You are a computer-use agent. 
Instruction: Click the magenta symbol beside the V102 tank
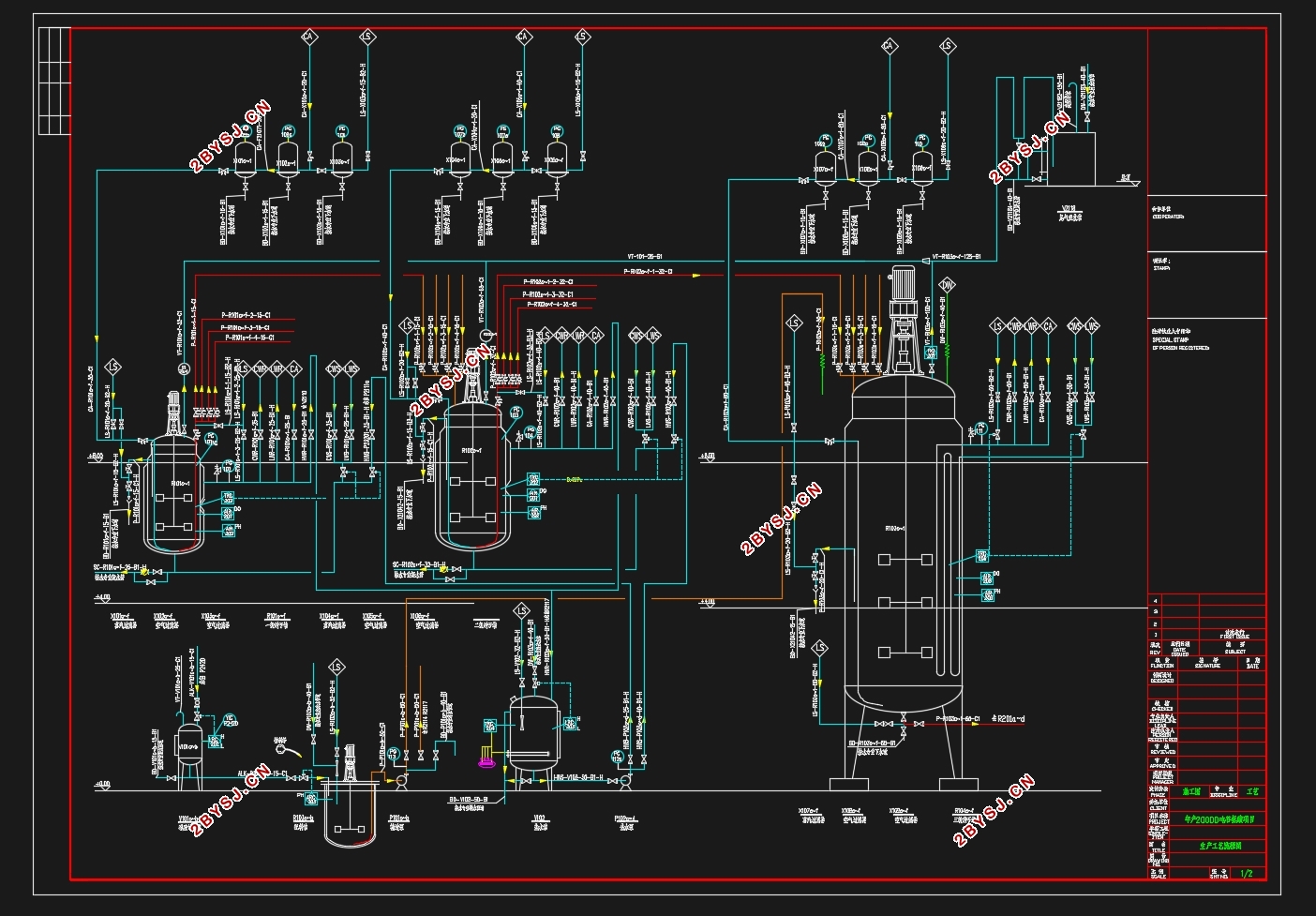coord(486,761)
